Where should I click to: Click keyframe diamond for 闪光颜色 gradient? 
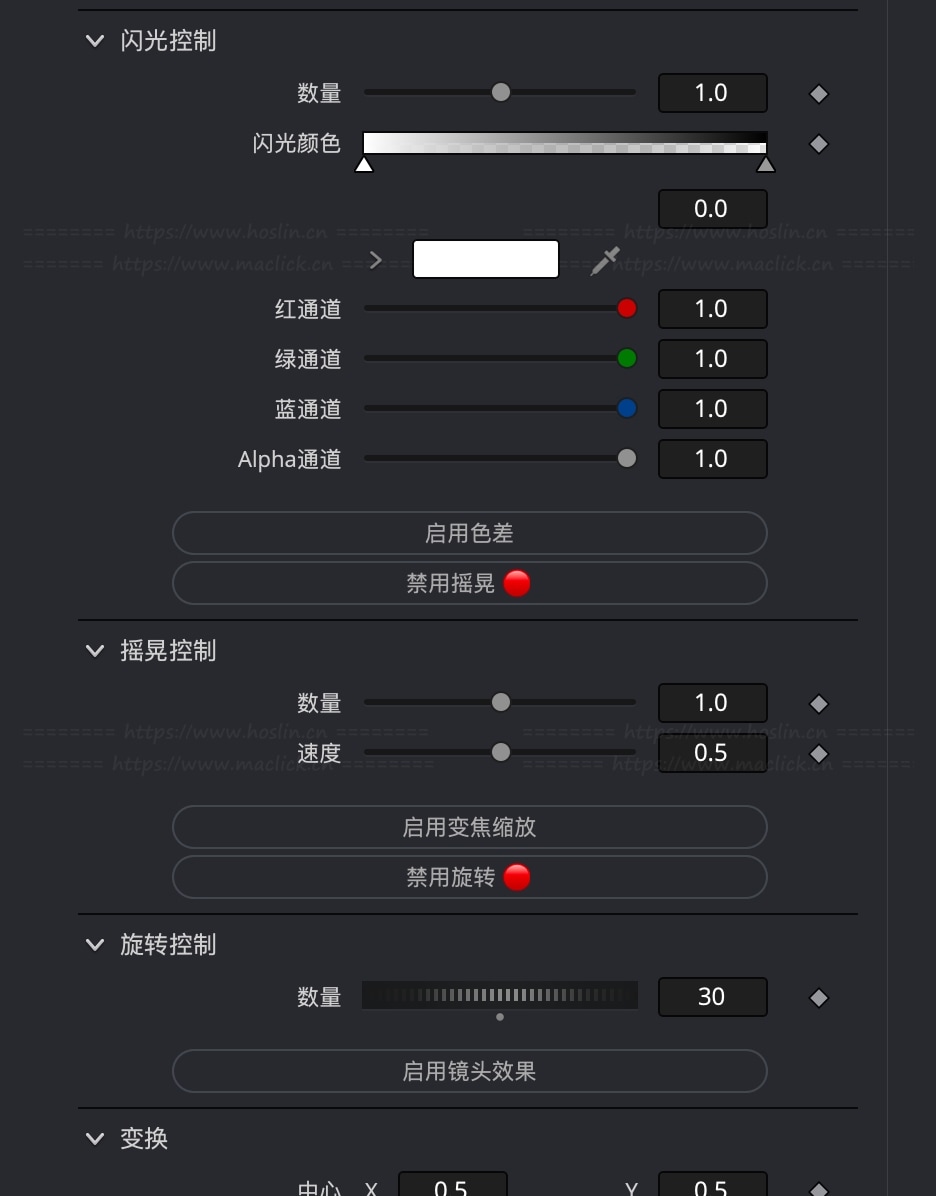[x=819, y=144]
